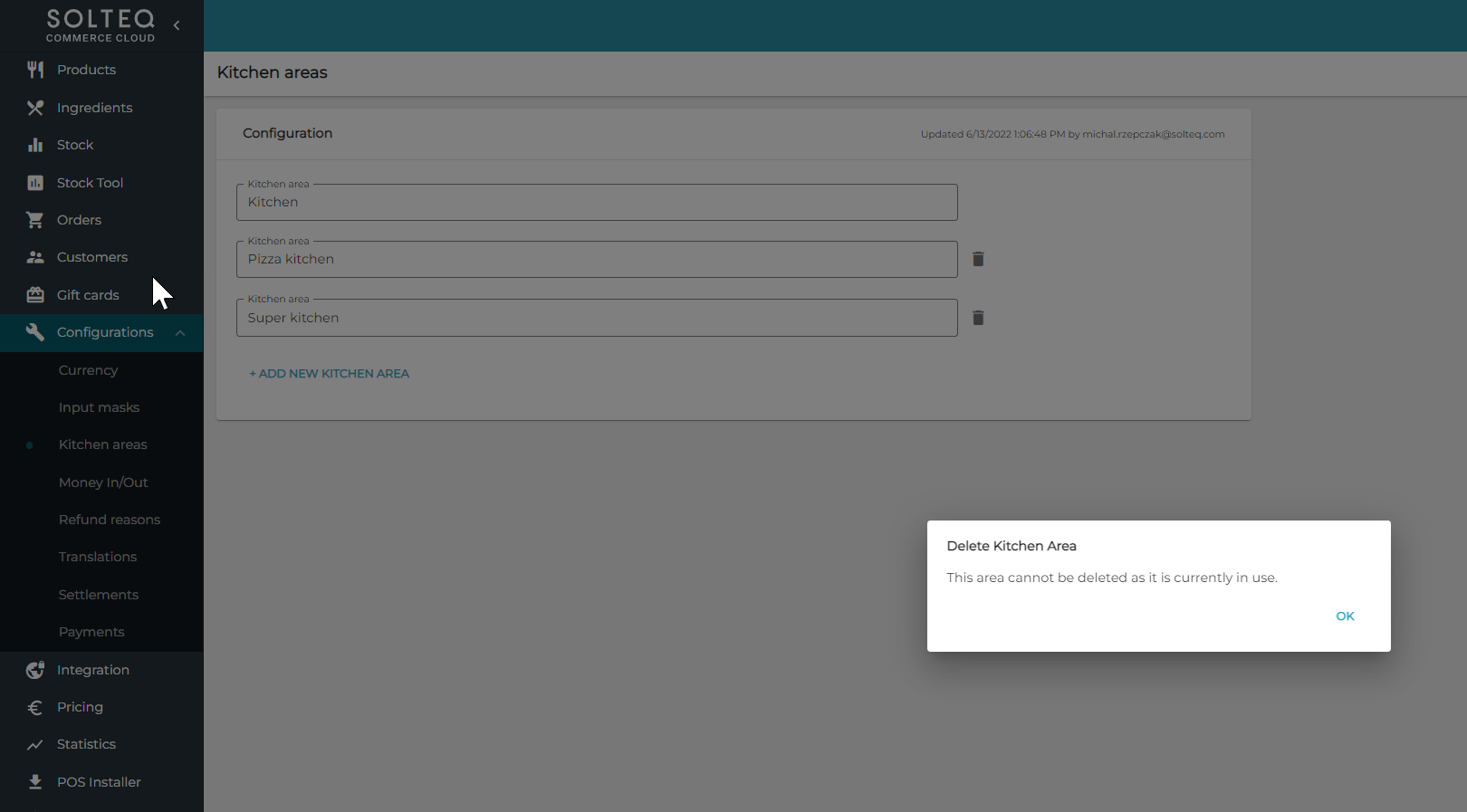Navigate to the Customers page
This screenshot has height=812, width=1467.
pyautogui.click(x=92, y=257)
